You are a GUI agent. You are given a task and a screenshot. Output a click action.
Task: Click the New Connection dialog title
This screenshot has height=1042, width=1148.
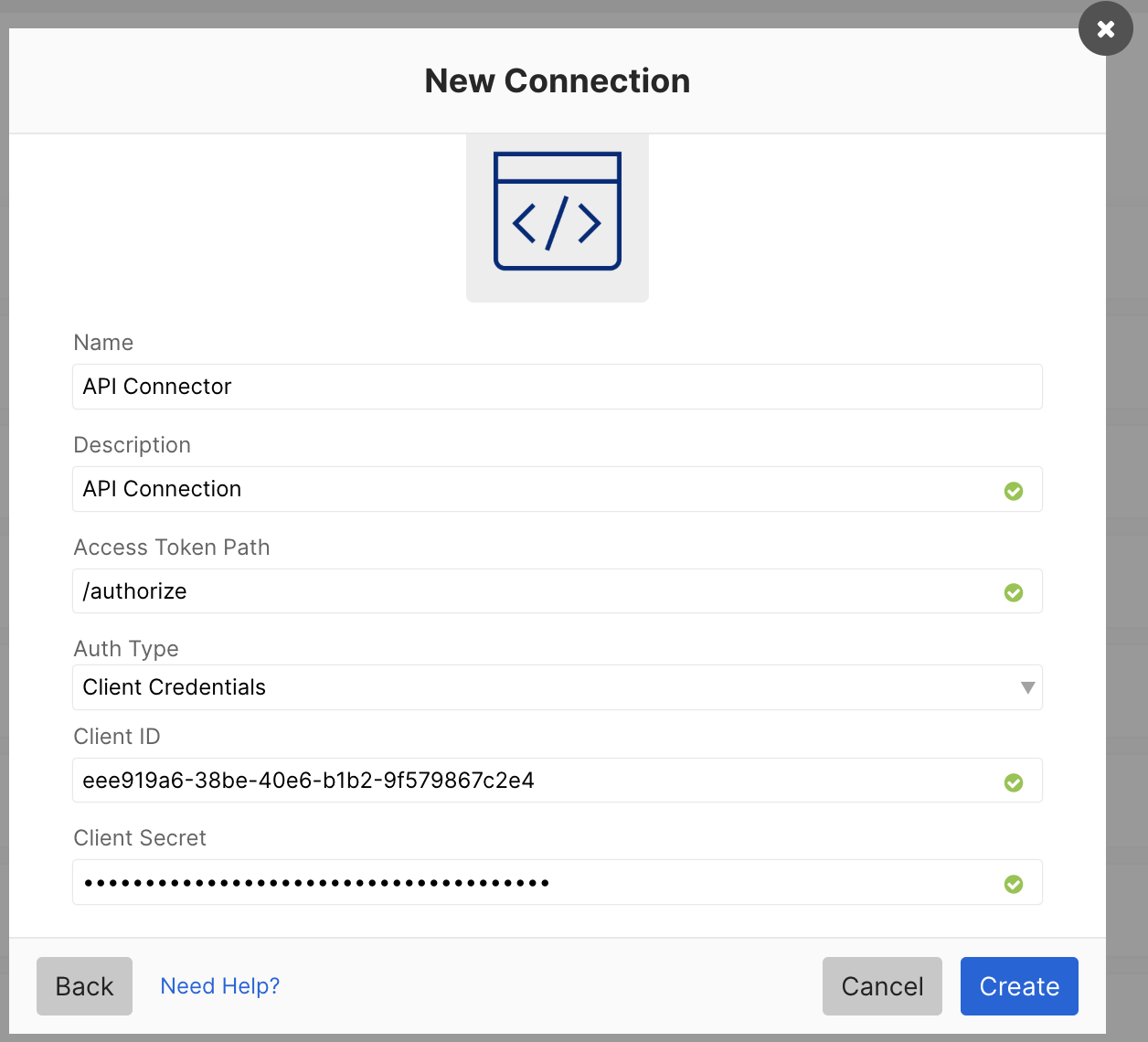point(557,81)
